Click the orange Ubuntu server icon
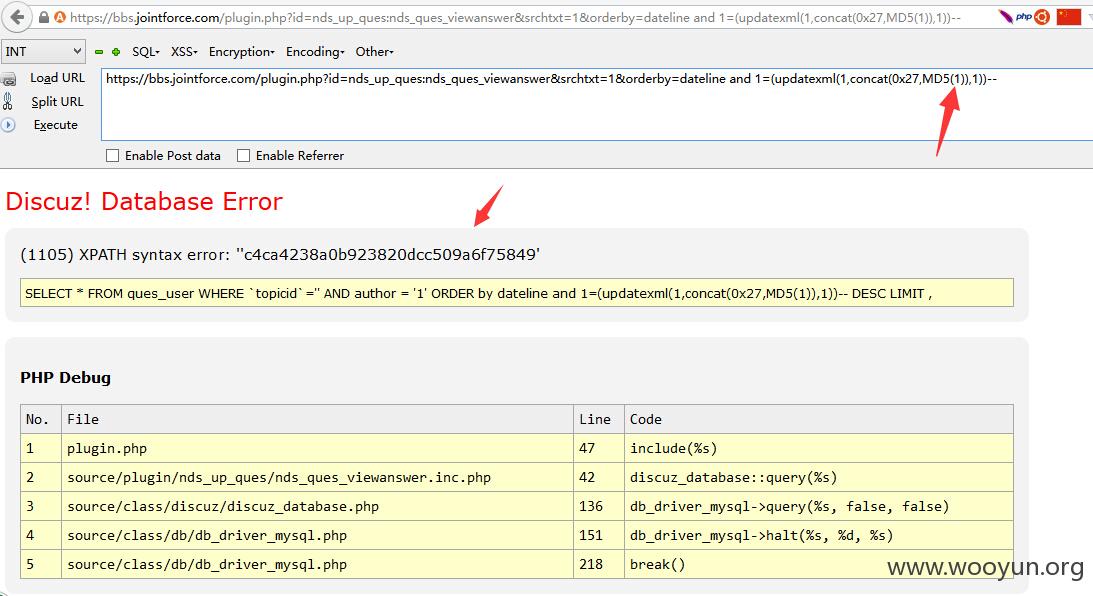The width and height of the screenshot is (1093, 596). pos(1042,17)
